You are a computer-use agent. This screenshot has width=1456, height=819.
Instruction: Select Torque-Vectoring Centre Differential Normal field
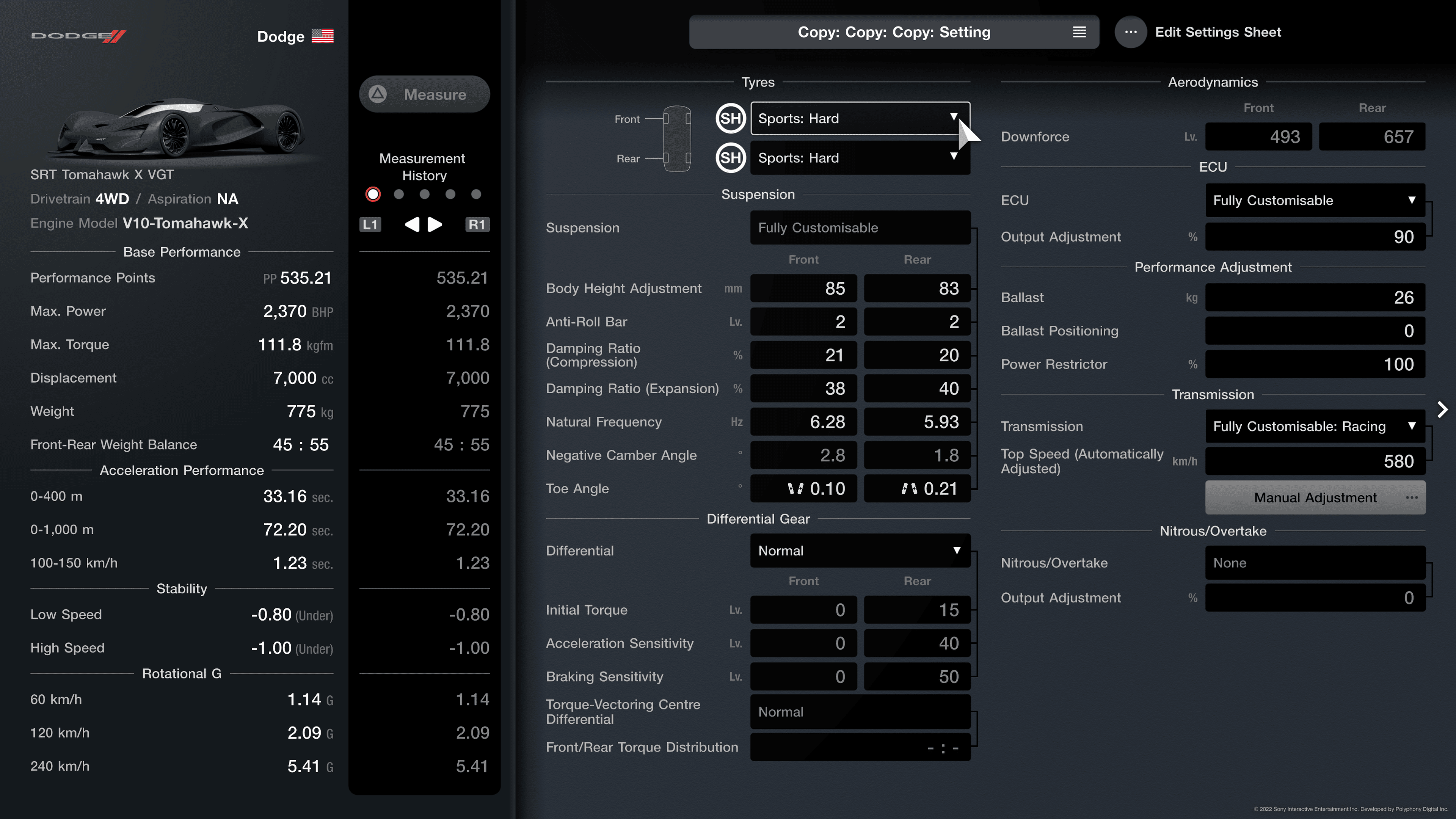click(860, 712)
